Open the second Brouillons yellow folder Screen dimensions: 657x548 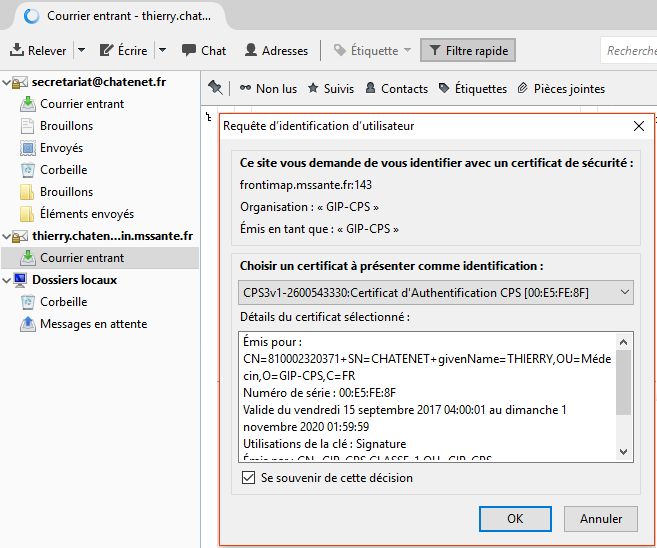(66, 192)
